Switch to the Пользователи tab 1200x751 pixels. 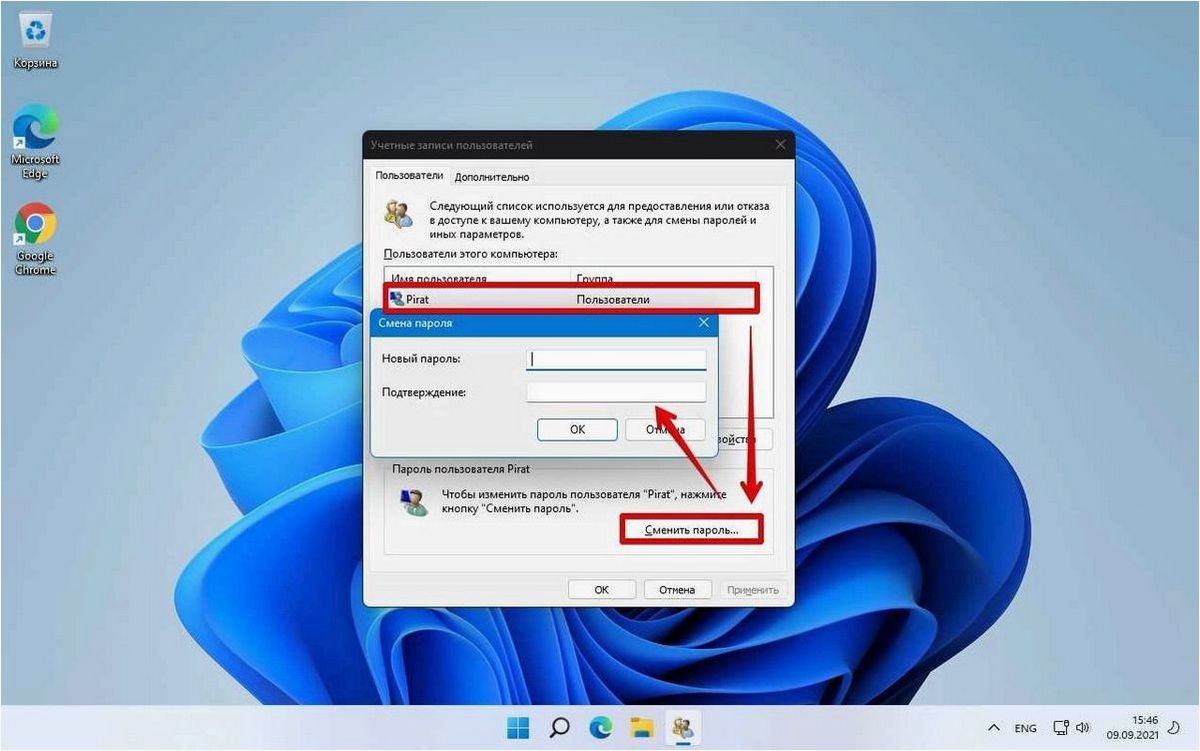(409, 176)
